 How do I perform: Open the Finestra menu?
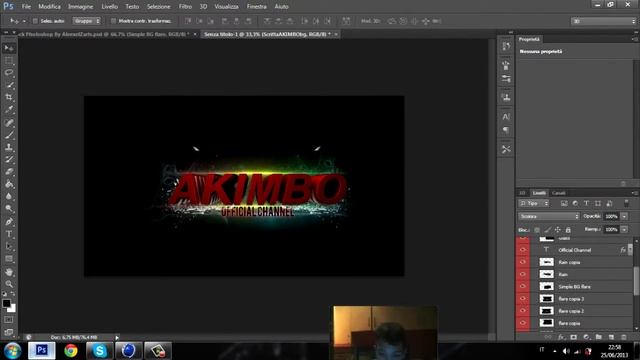[256, 7]
